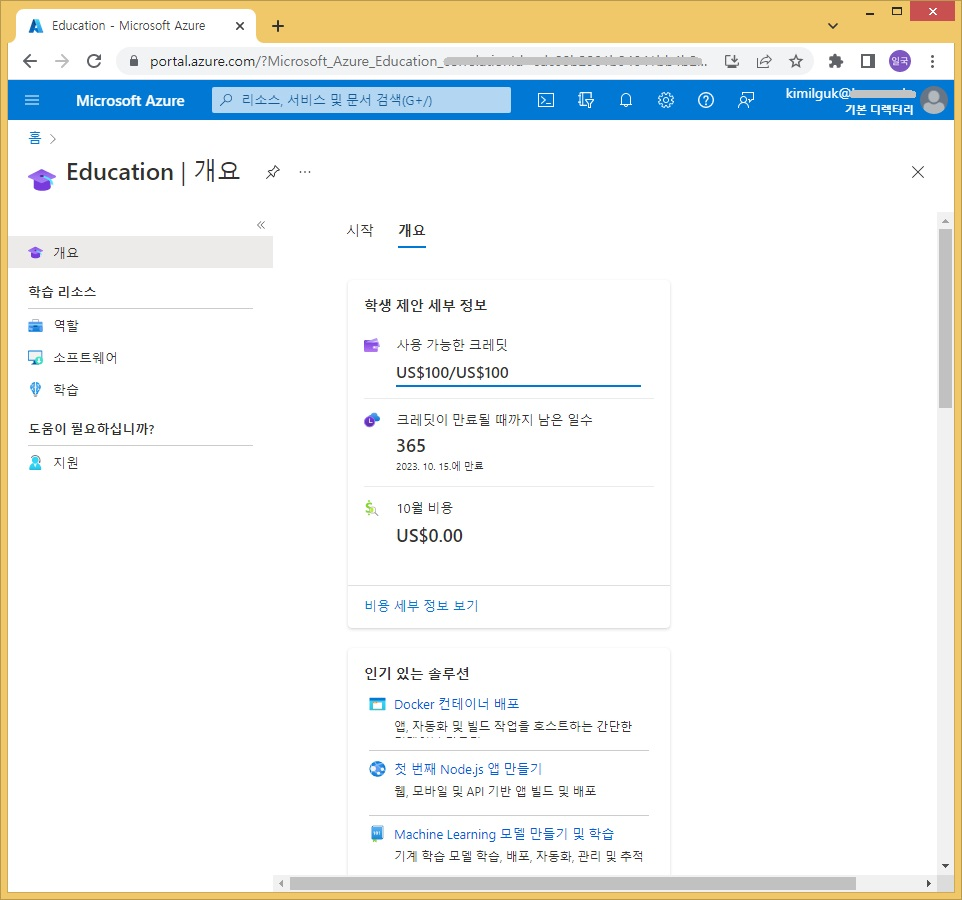Viewport: 962px width, 900px height.
Task: Open Machine Learning 모델 만들기 및 학습 link
Action: click(504, 834)
